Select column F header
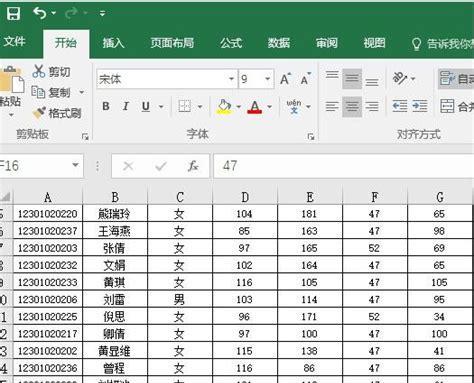This screenshot has height=383, width=474. point(375,197)
